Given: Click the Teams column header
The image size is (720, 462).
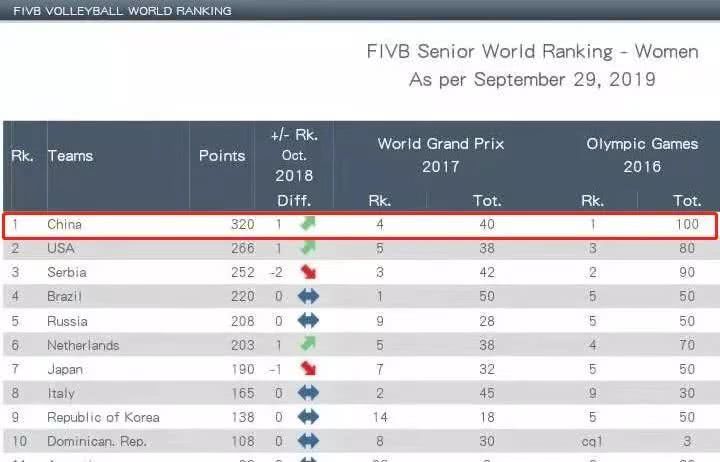Looking at the screenshot, I should tap(71, 156).
